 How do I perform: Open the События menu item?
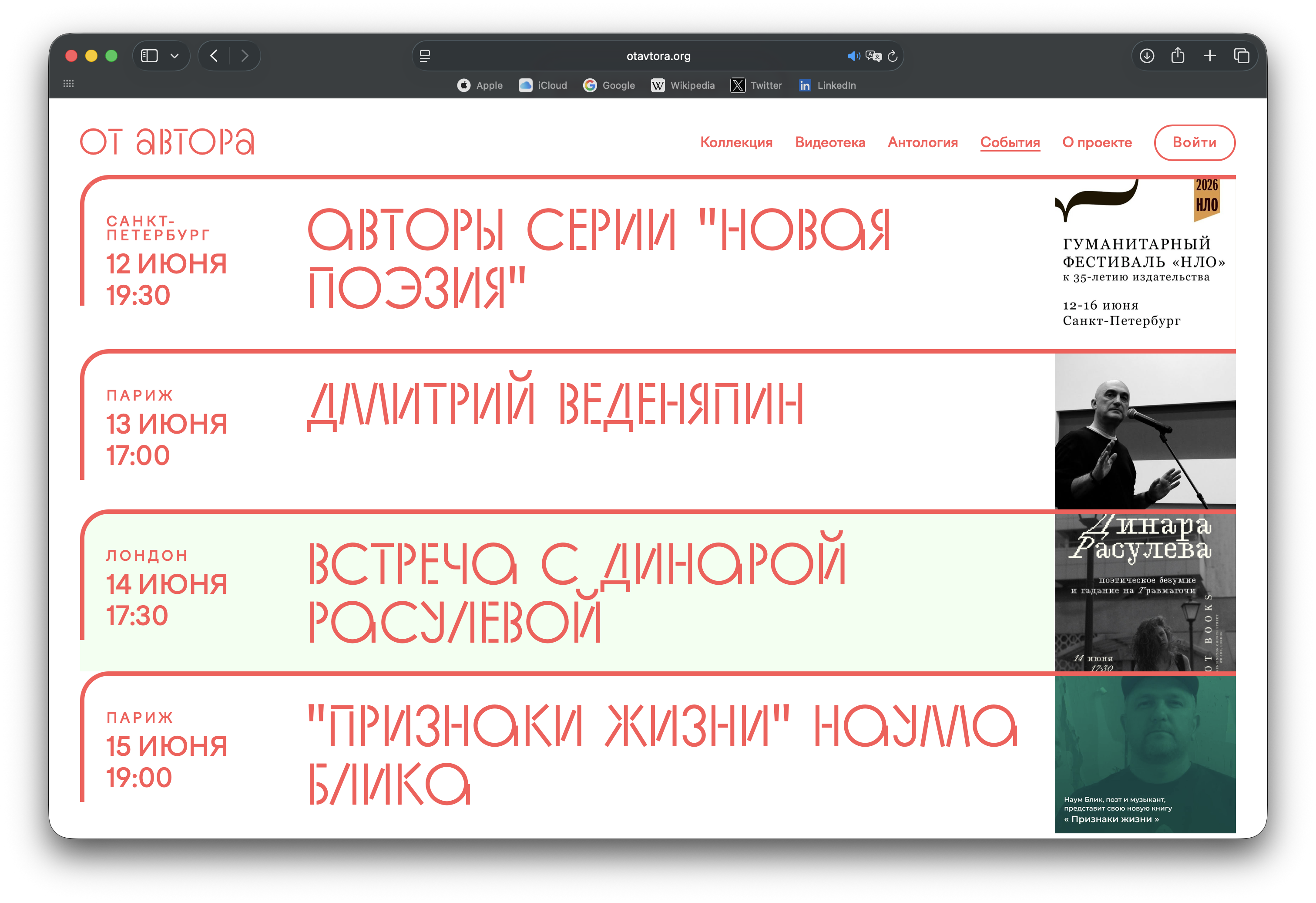point(1010,142)
